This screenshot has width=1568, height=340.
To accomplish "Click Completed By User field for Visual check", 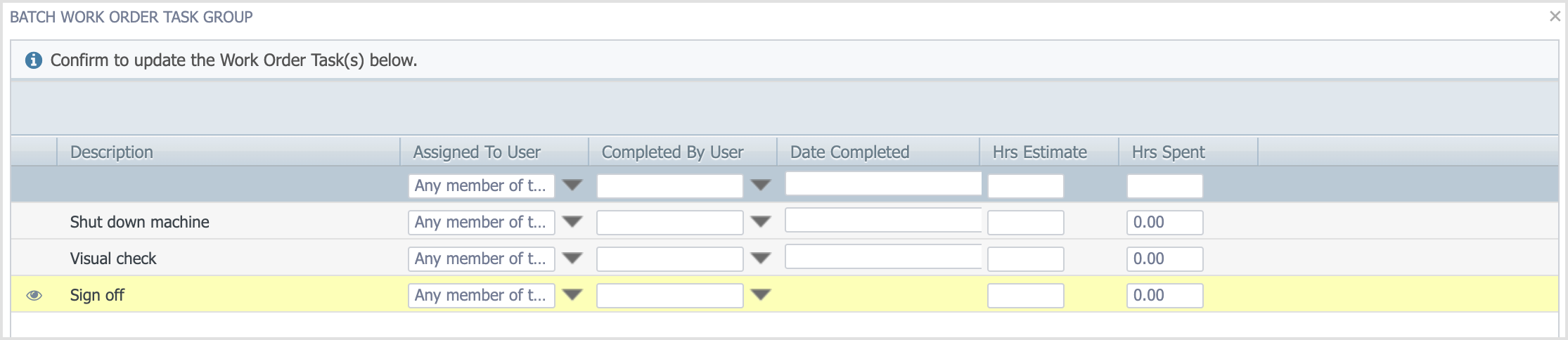I will click(x=670, y=259).
